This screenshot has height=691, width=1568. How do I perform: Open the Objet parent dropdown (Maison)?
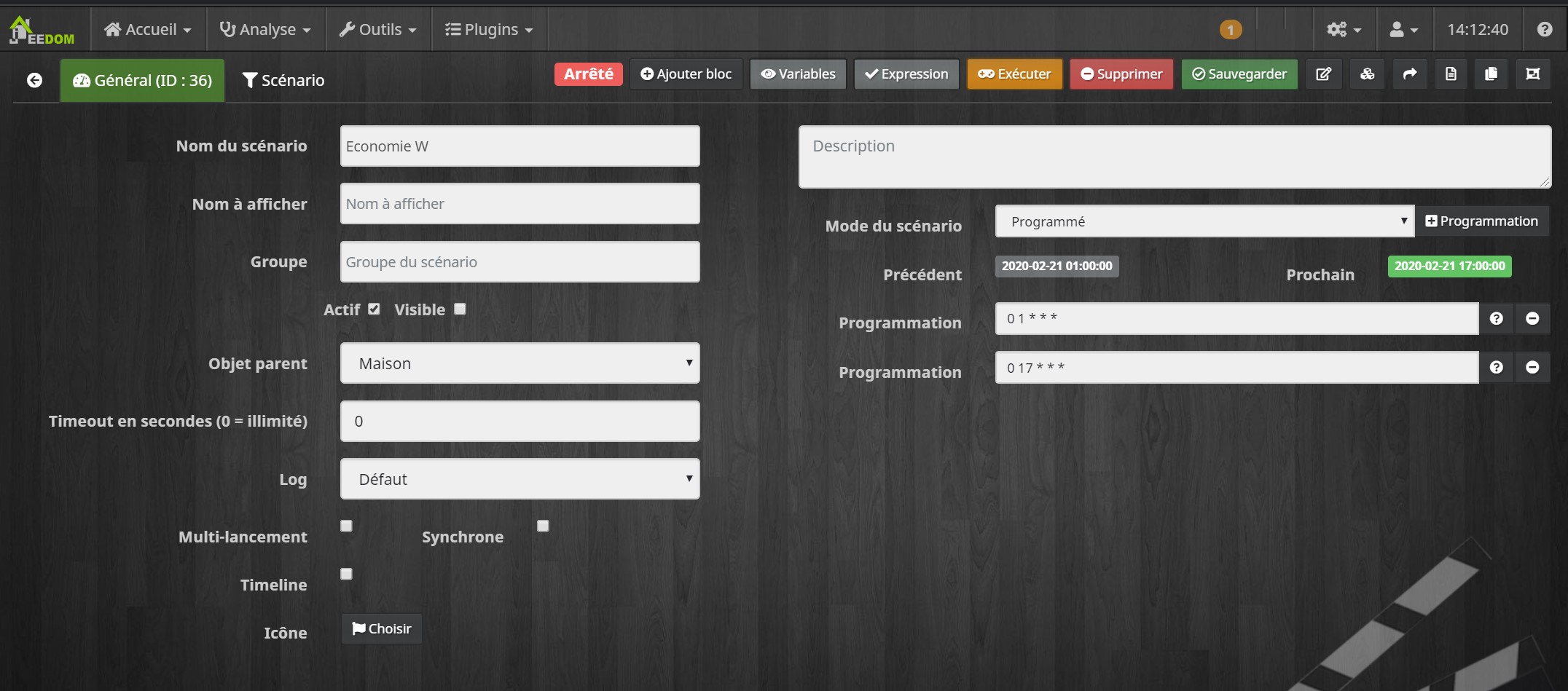pyautogui.click(x=520, y=363)
